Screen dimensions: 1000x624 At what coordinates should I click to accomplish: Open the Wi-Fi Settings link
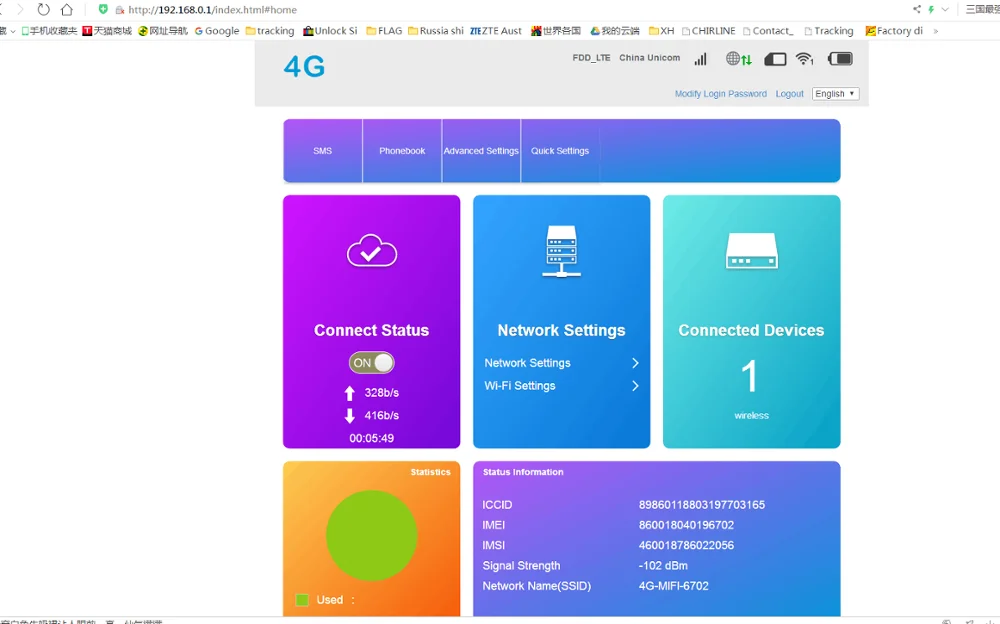pyautogui.click(x=520, y=386)
